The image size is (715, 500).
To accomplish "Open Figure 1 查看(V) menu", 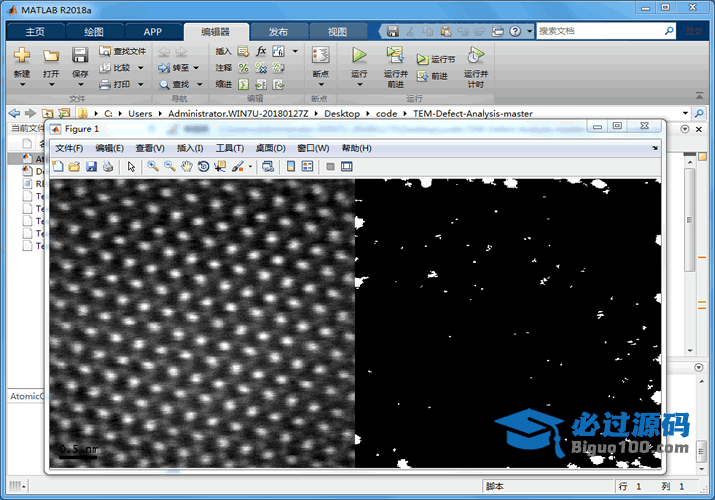I will tap(150, 148).
